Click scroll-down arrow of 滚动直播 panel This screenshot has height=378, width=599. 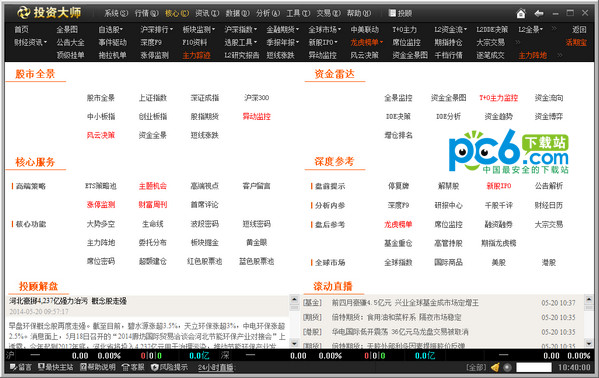tap(588, 343)
